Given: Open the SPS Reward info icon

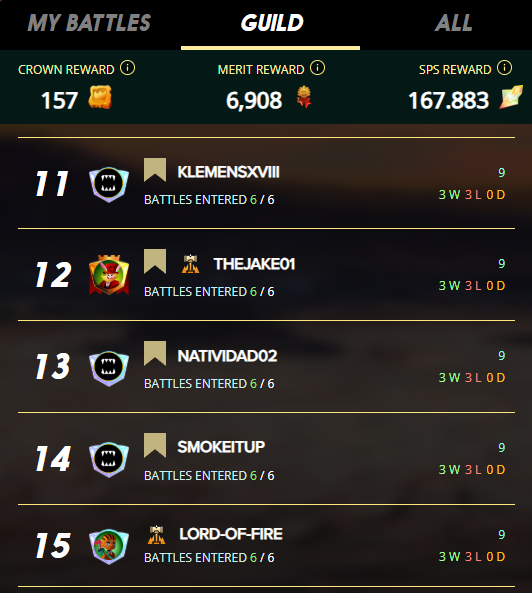Looking at the screenshot, I should tap(504, 68).
